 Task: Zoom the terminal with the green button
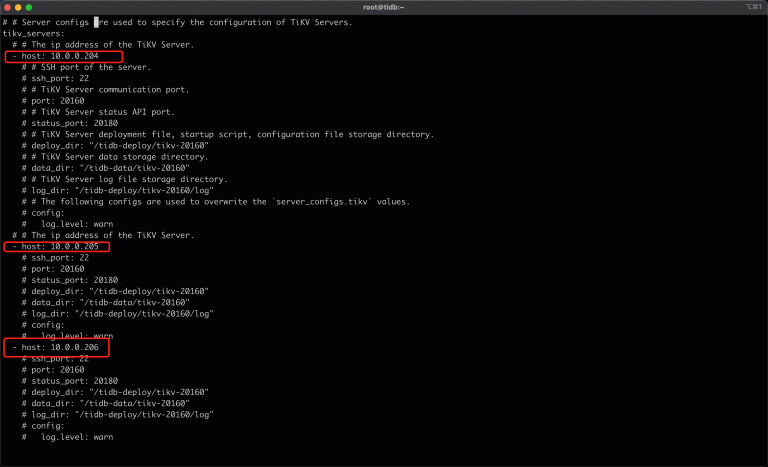tap(29, 7)
